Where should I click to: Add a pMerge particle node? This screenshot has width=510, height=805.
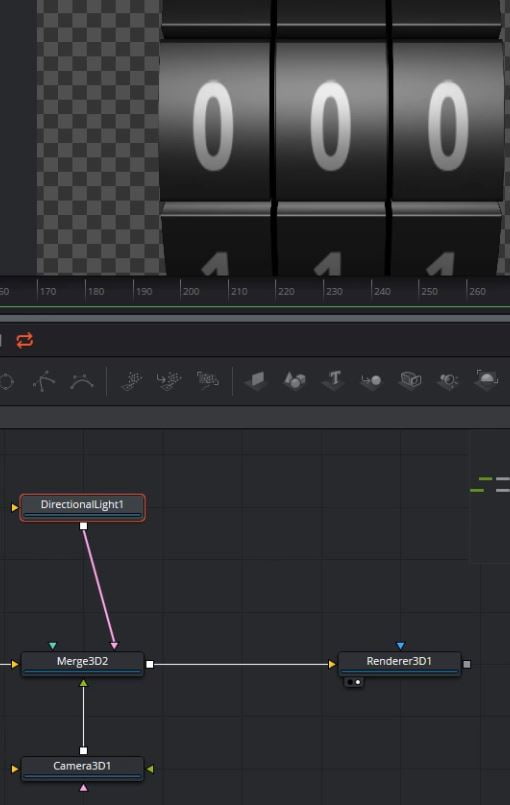tap(169, 380)
